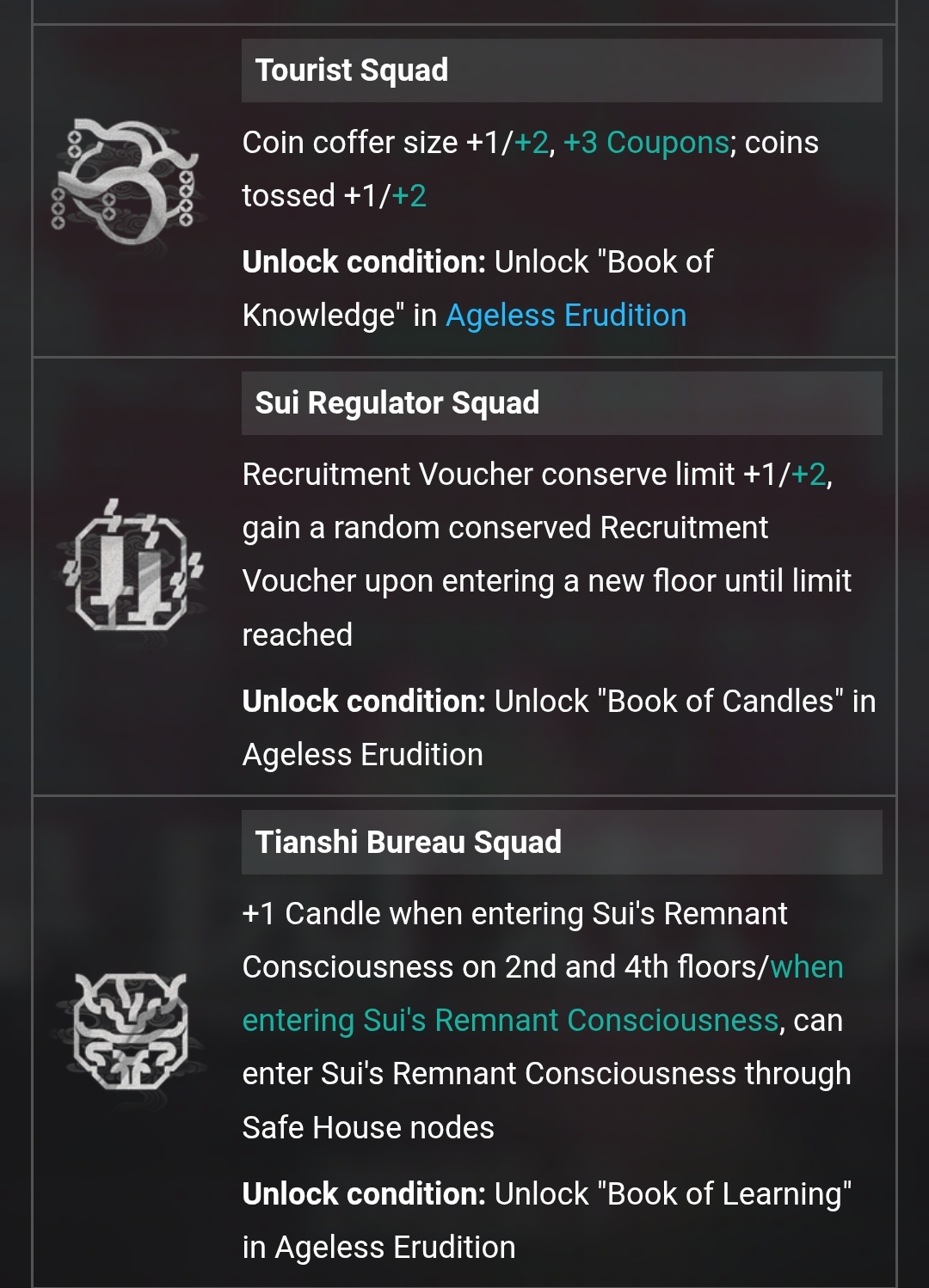Select the Tourist Squad header
The height and width of the screenshot is (1288, 929).
562,71
